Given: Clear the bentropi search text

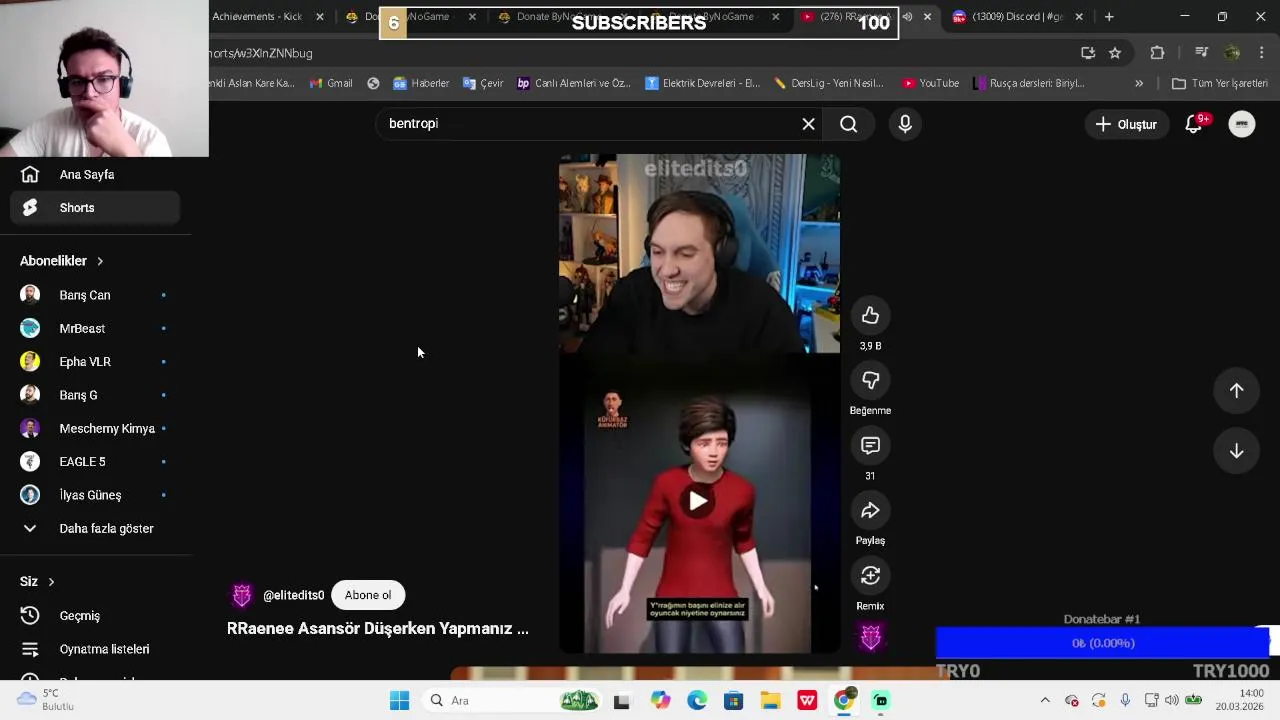Looking at the screenshot, I should click(808, 124).
